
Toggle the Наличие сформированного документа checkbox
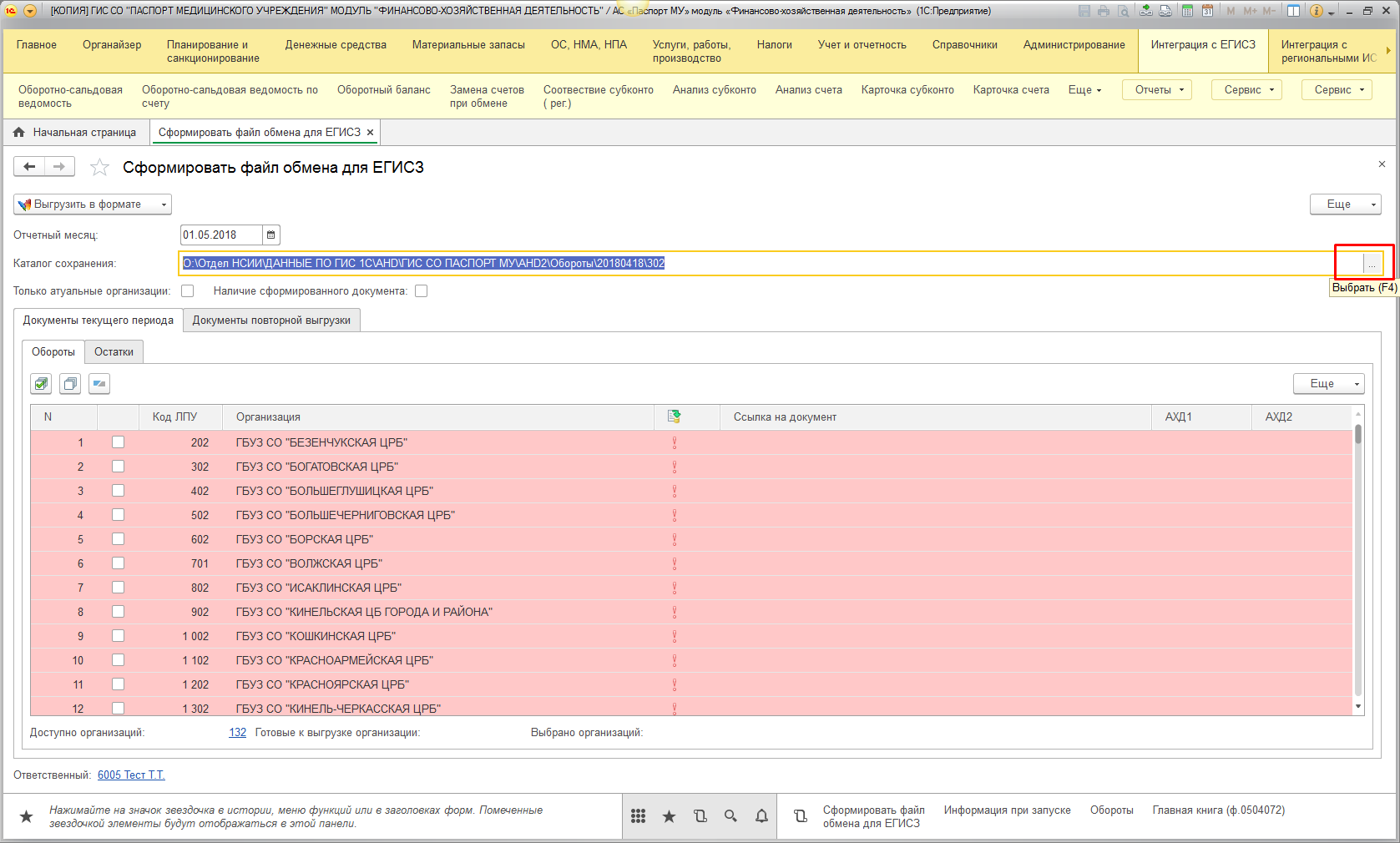[422, 291]
